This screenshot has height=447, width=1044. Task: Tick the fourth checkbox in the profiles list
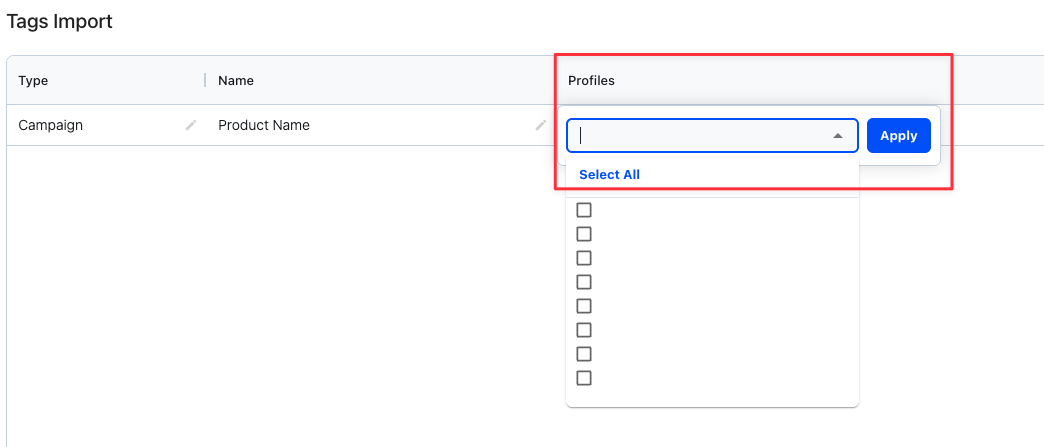pyautogui.click(x=584, y=282)
